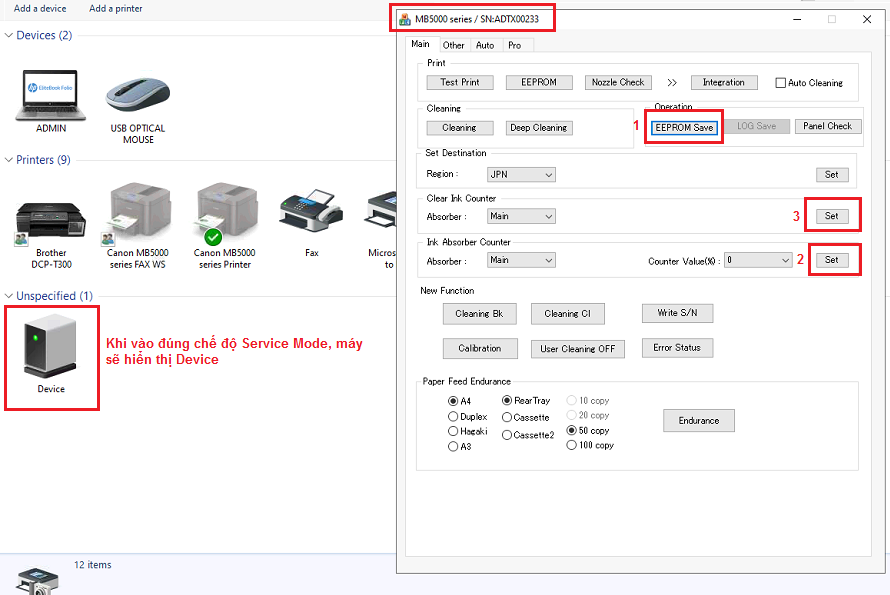Minimize the MB5000 series window

[797, 19]
